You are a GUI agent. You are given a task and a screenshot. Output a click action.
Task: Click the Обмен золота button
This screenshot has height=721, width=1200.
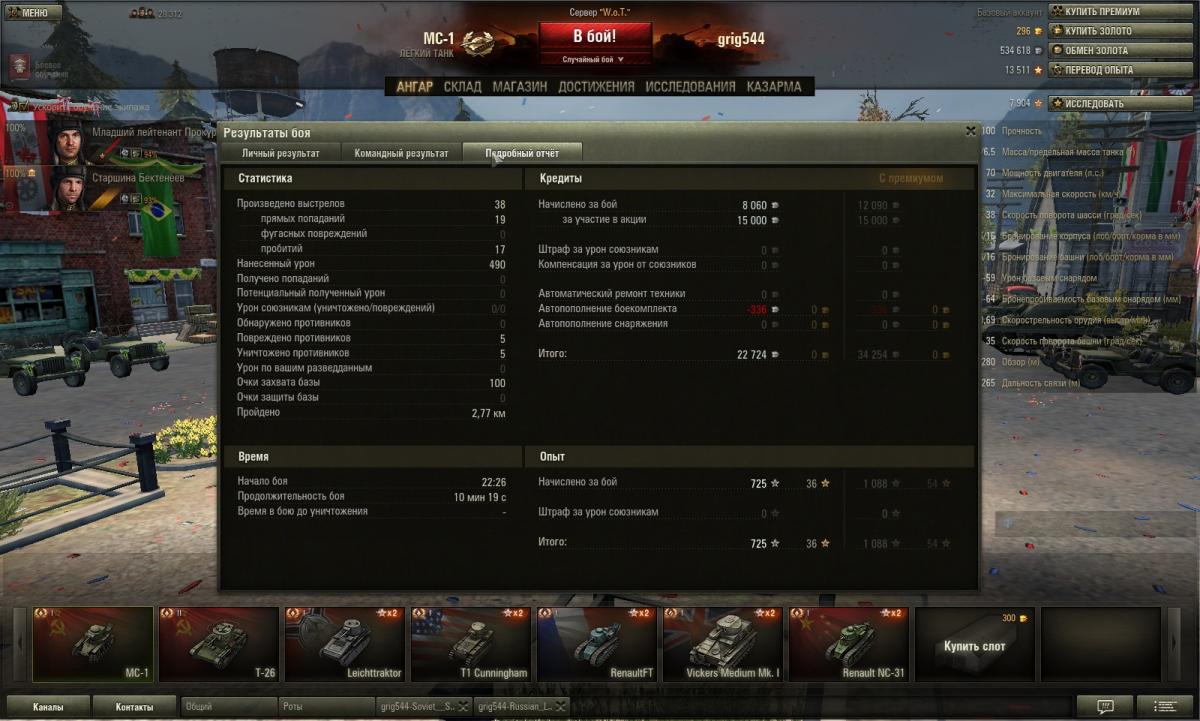click(x=1119, y=50)
